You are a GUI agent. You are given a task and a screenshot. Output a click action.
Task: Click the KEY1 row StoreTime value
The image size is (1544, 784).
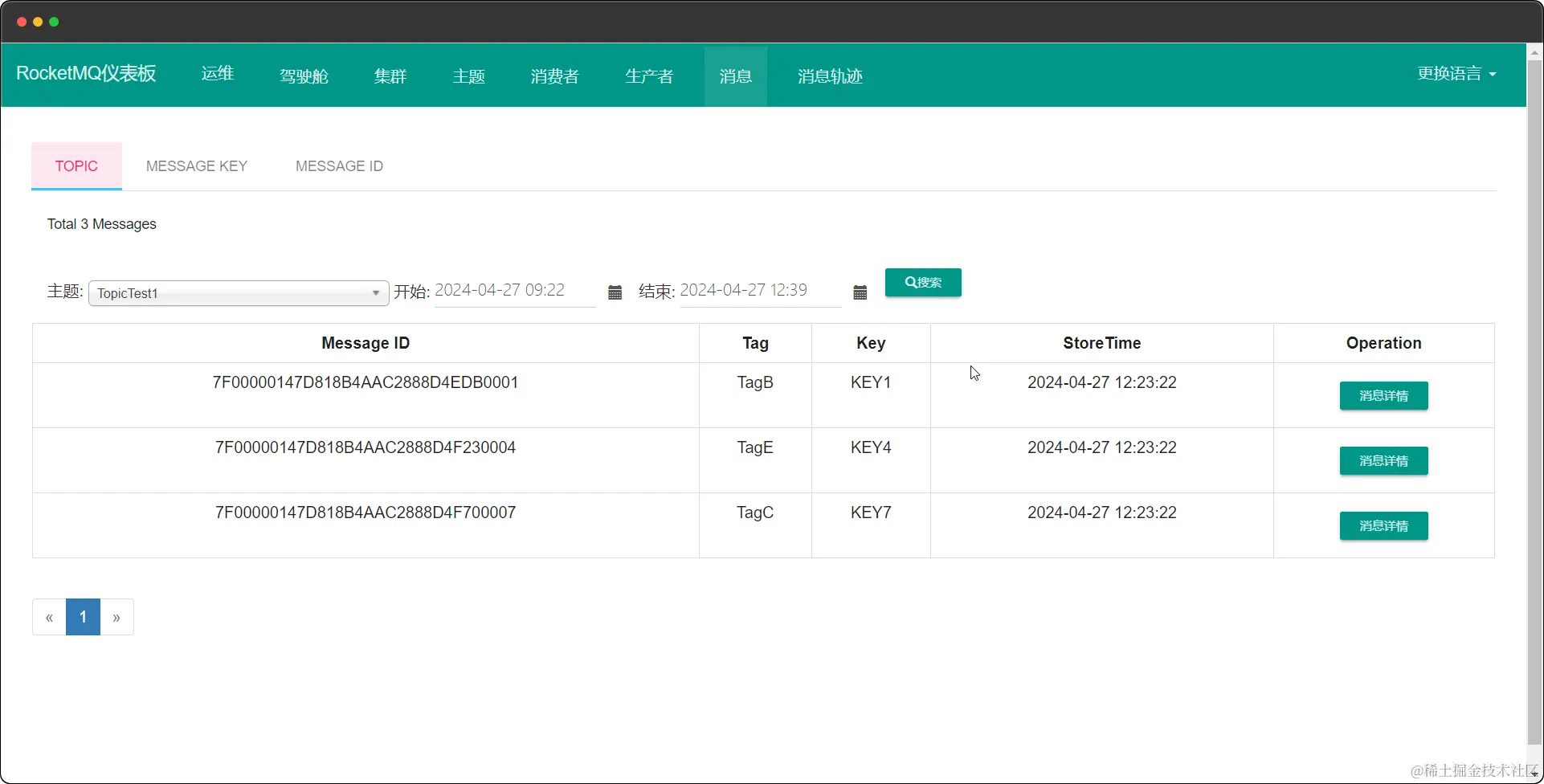pos(1102,382)
